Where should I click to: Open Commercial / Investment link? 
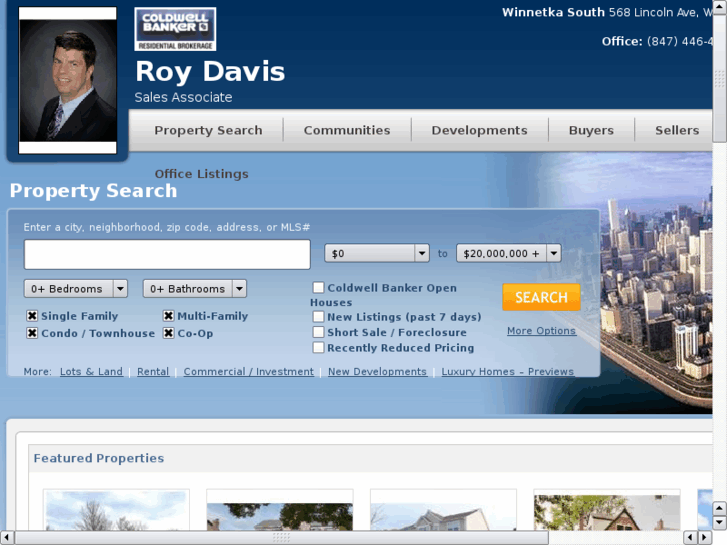tap(249, 372)
